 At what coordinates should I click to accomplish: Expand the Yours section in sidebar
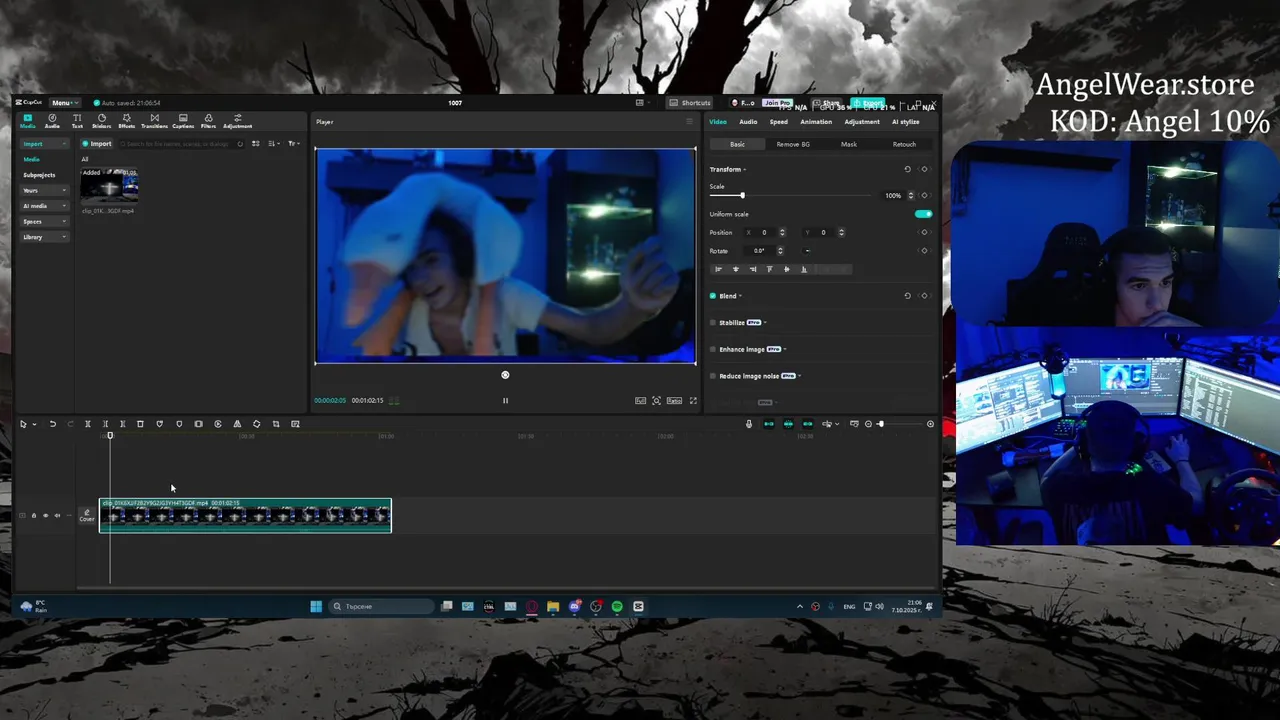point(65,190)
